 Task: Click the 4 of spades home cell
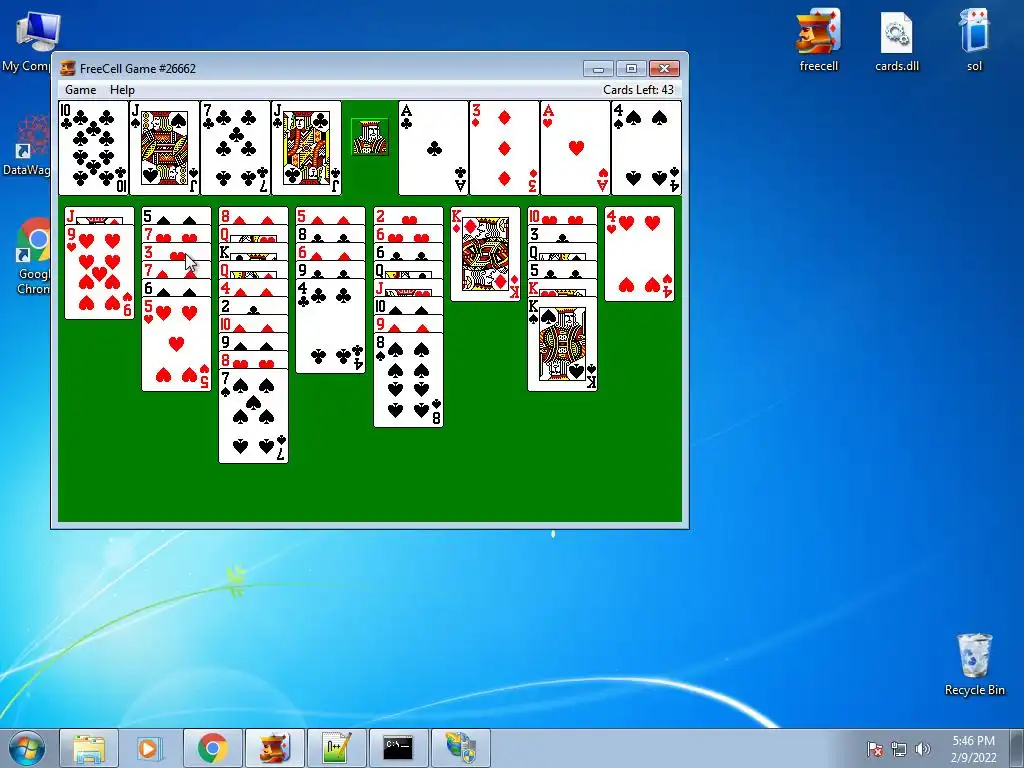pyautogui.click(x=647, y=148)
